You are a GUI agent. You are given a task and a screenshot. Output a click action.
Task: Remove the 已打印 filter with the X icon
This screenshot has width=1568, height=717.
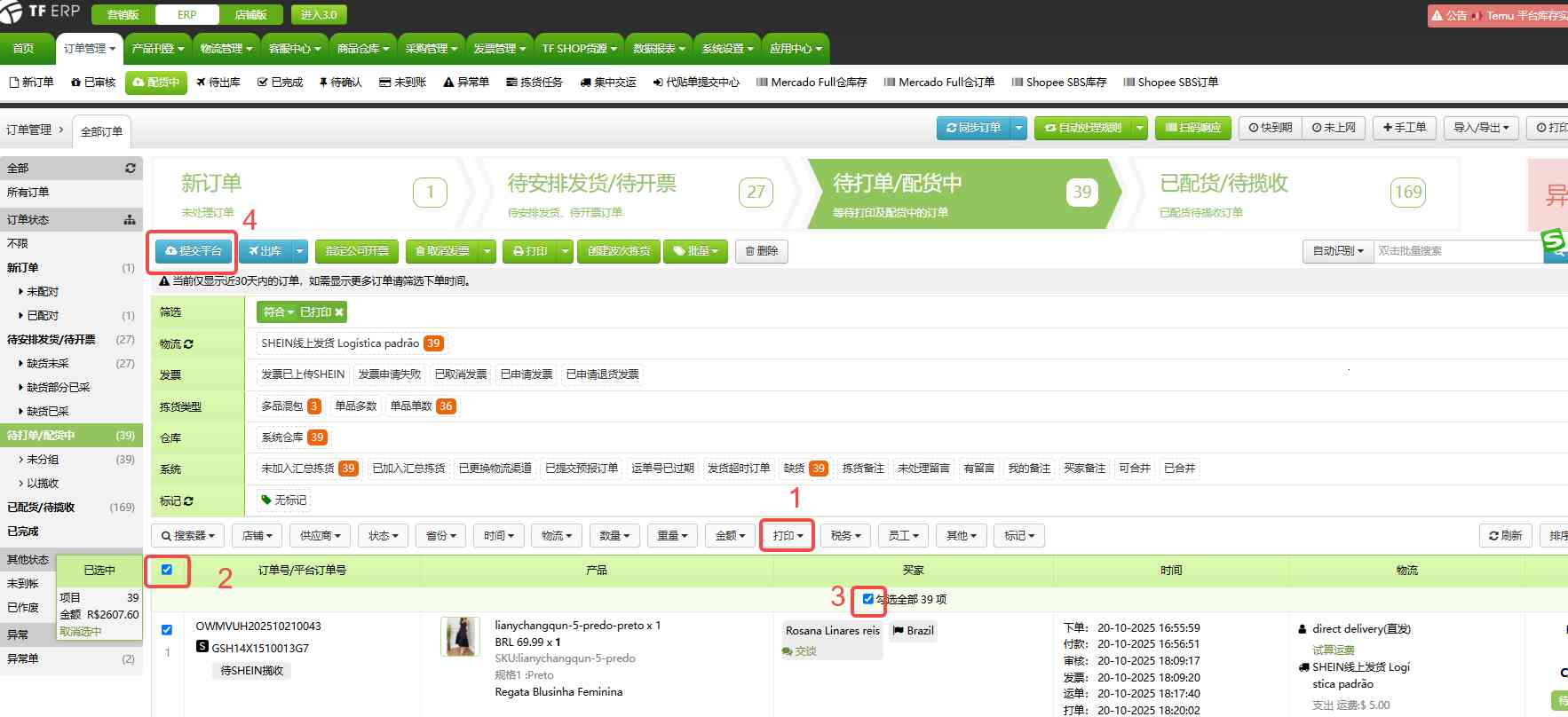pyautogui.click(x=339, y=312)
